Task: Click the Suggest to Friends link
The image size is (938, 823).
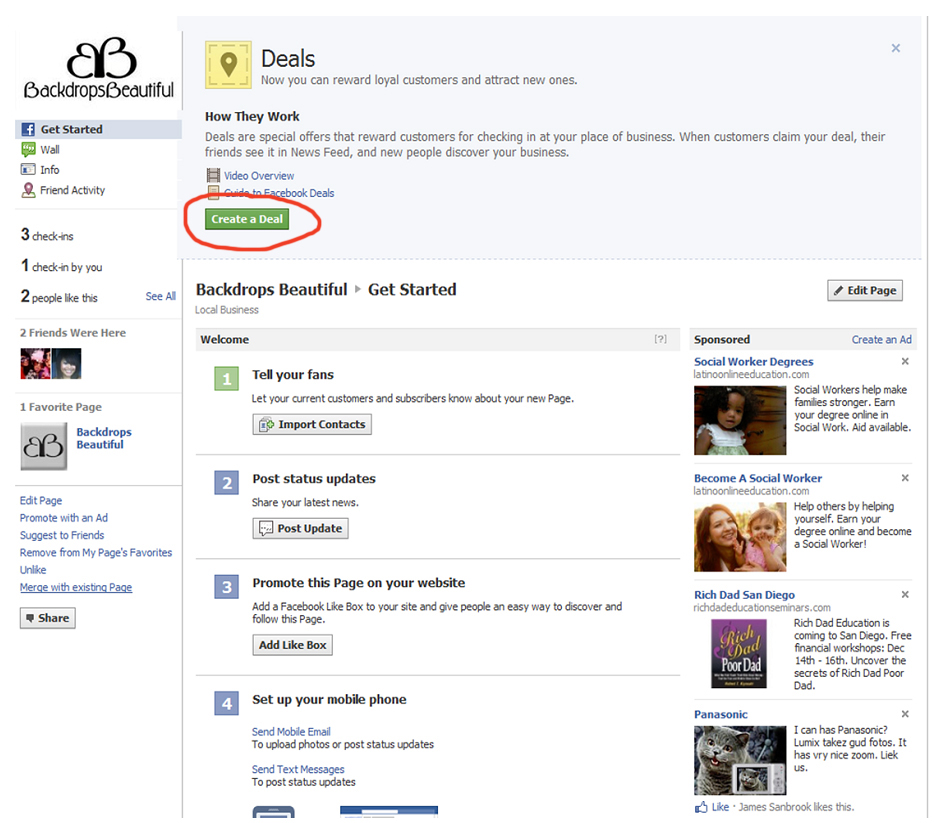Action: point(62,535)
